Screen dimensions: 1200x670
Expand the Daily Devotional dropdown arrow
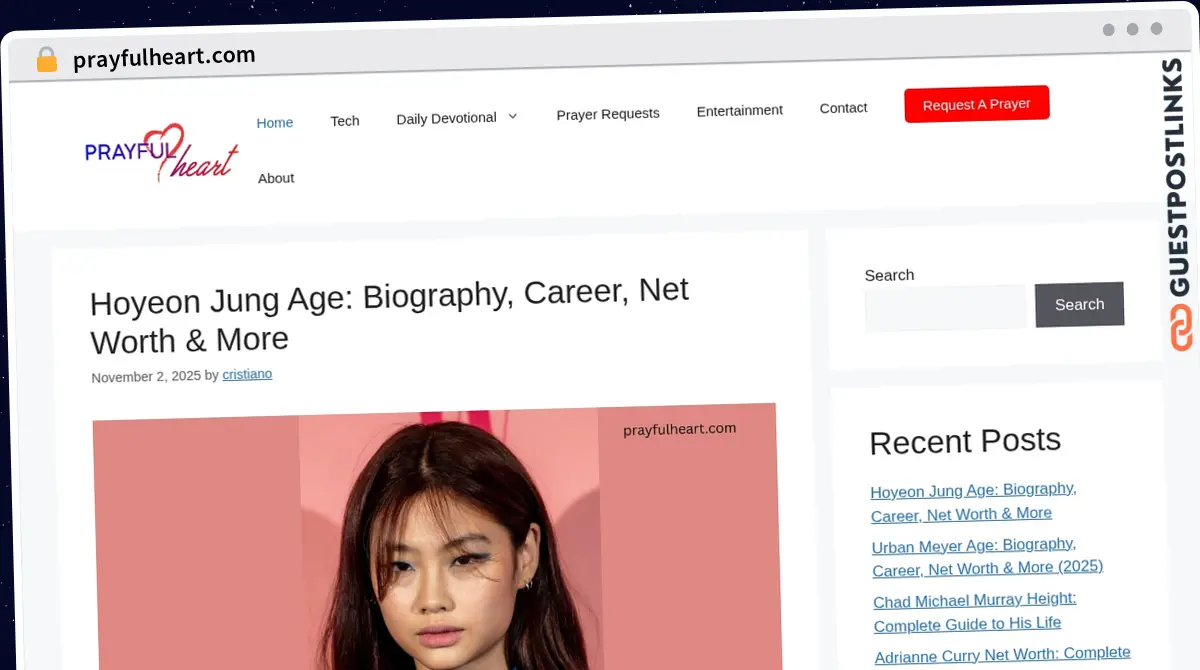(x=513, y=116)
